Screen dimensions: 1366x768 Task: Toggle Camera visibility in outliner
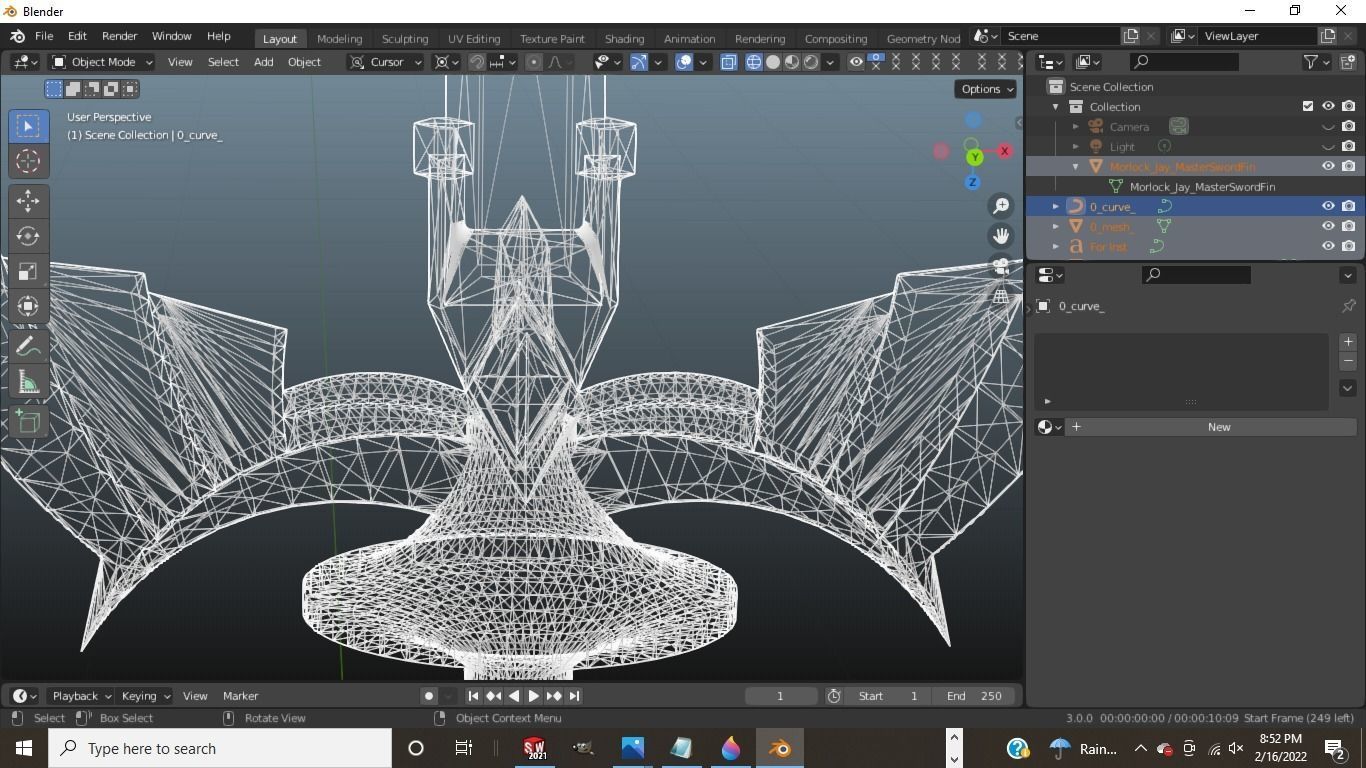click(x=1328, y=127)
